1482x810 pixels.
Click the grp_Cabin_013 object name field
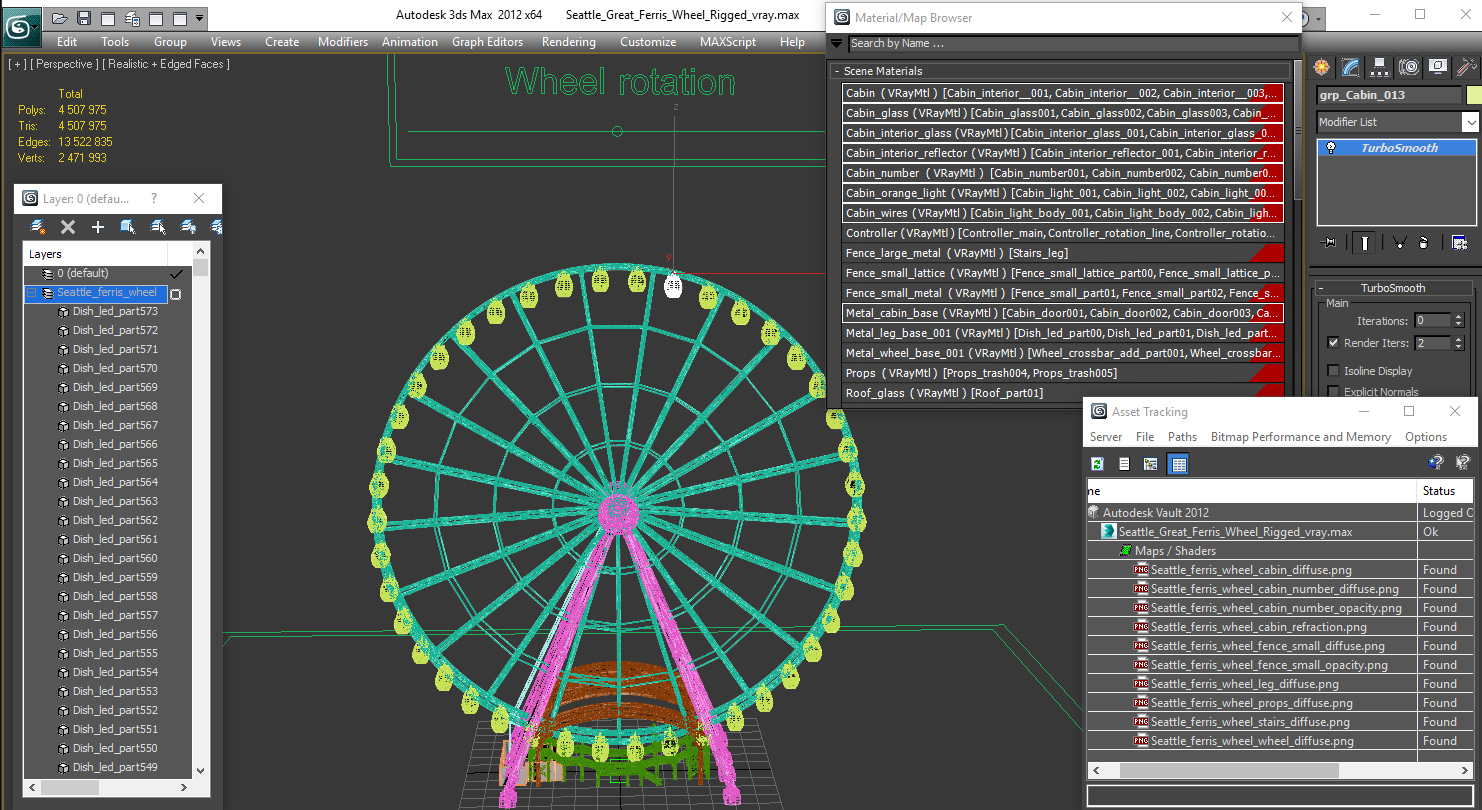coord(1389,95)
